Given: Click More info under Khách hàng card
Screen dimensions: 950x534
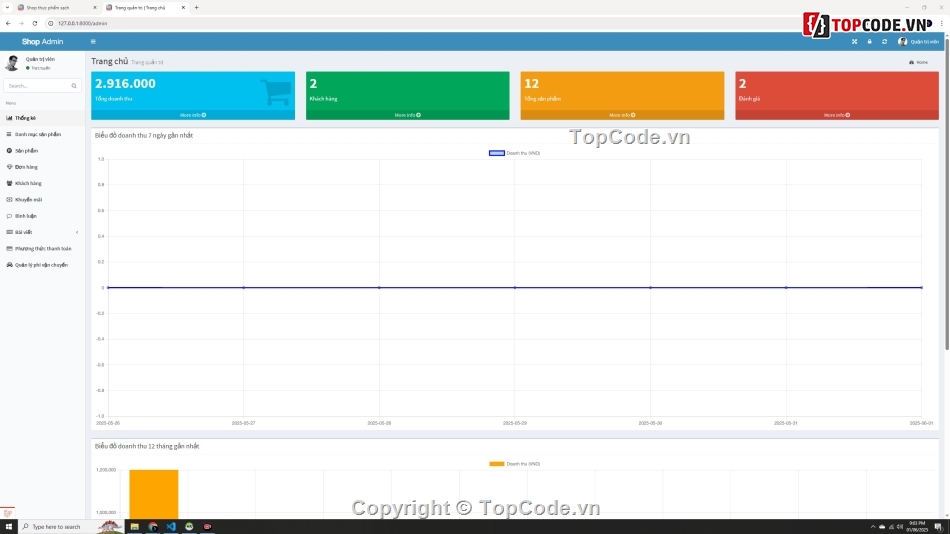Looking at the screenshot, I should coord(408,115).
